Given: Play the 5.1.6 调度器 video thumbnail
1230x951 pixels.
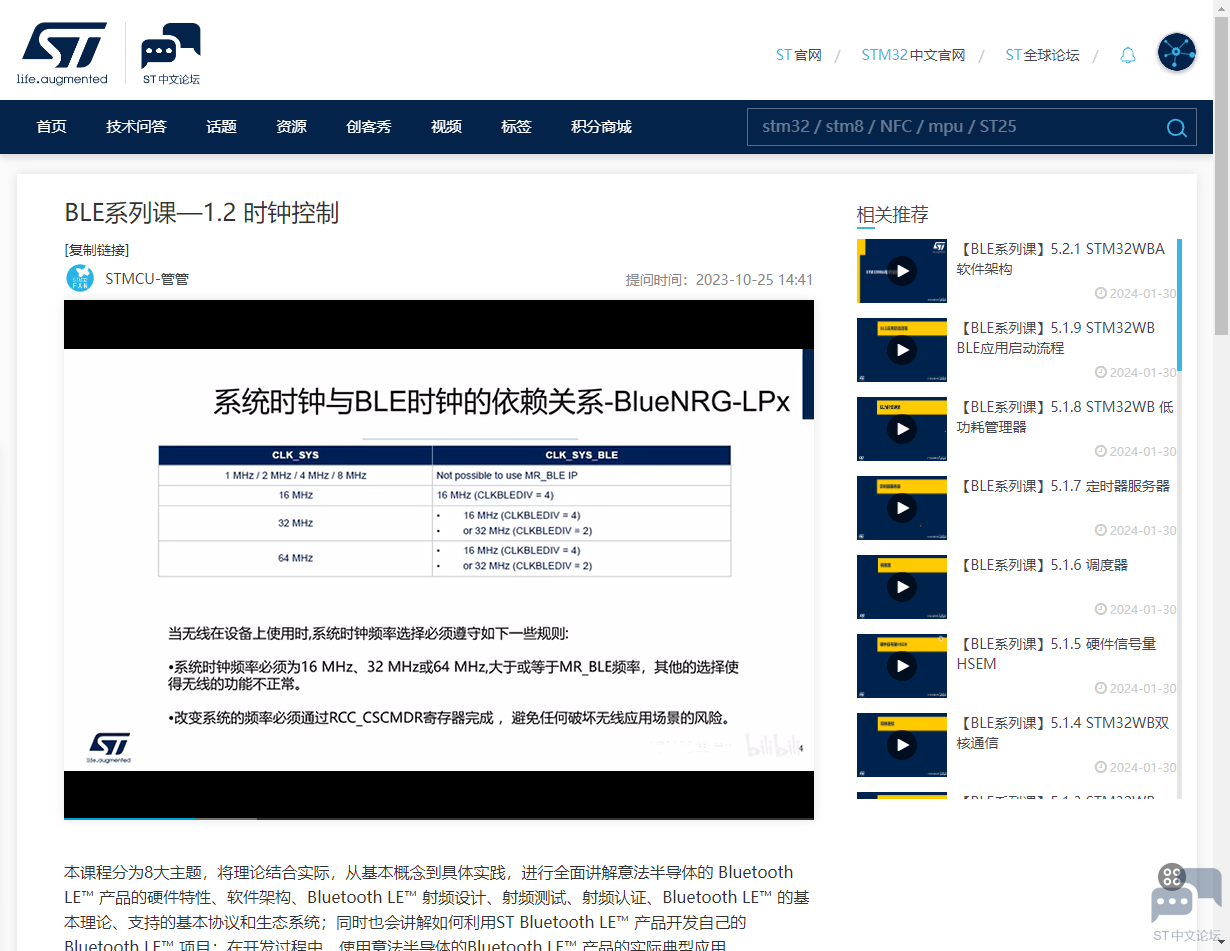Looking at the screenshot, I should [902, 587].
